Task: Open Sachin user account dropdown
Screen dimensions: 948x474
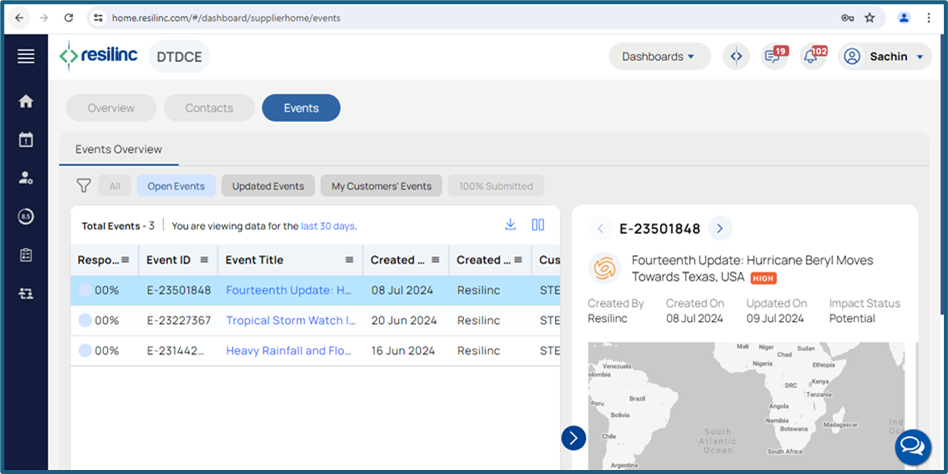Action: click(885, 56)
